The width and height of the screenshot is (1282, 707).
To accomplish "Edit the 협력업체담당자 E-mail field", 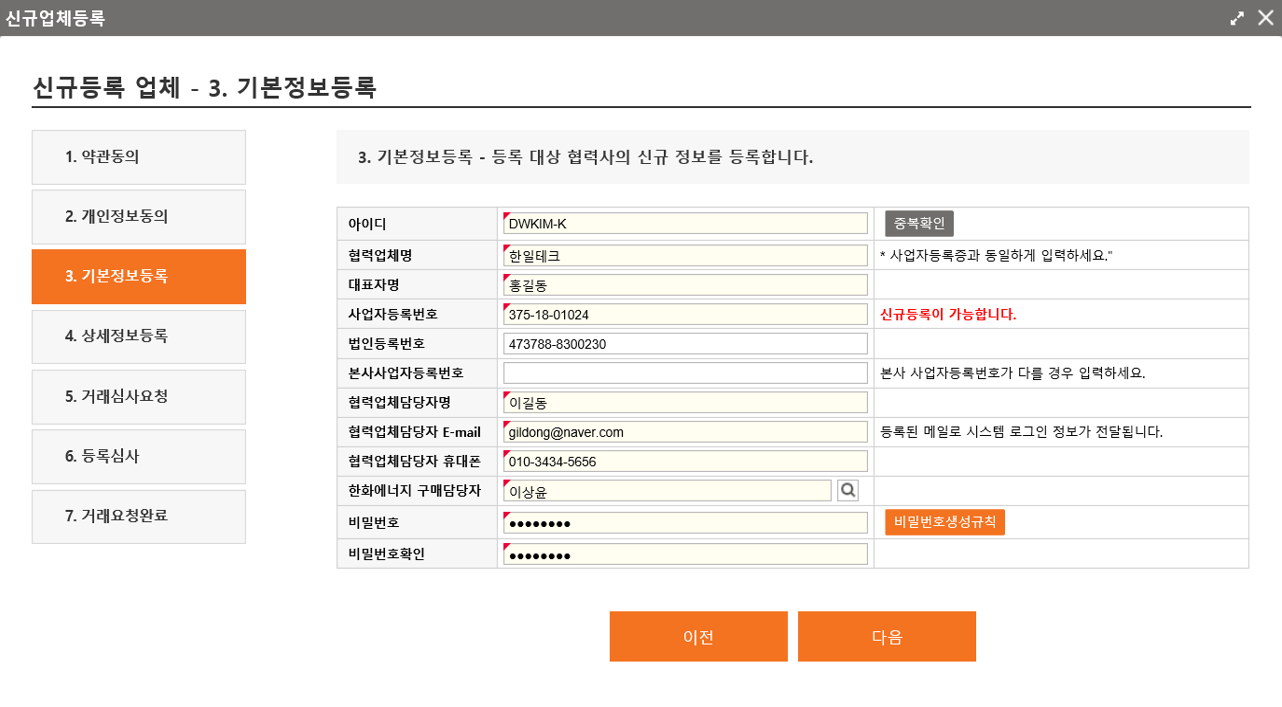I will [685, 432].
